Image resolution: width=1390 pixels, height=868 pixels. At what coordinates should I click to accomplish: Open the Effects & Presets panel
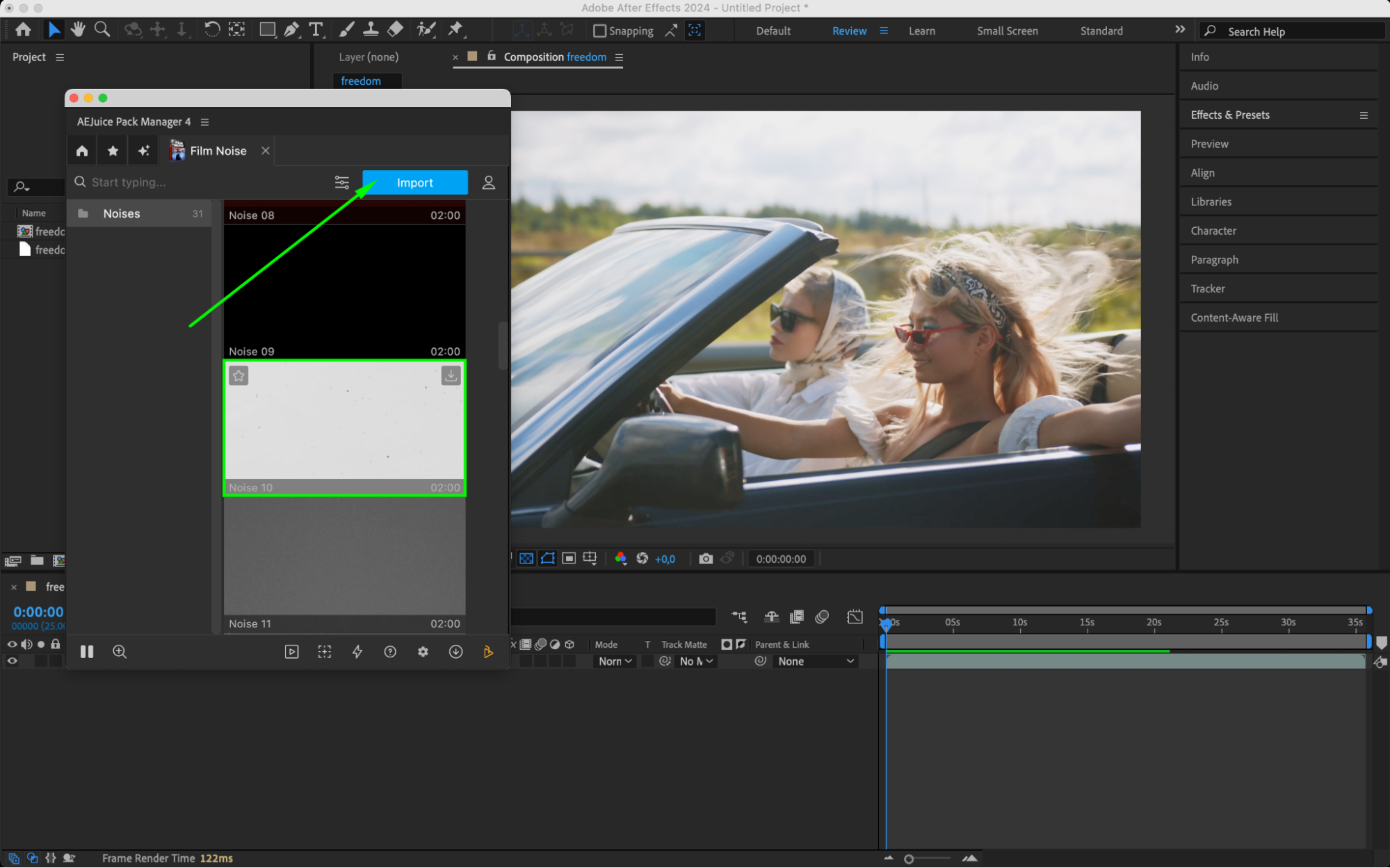click(1229, 115)
